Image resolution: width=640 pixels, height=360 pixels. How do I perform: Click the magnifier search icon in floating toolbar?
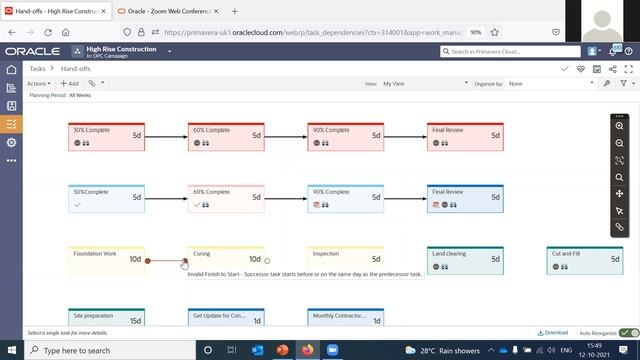[619, 178]
